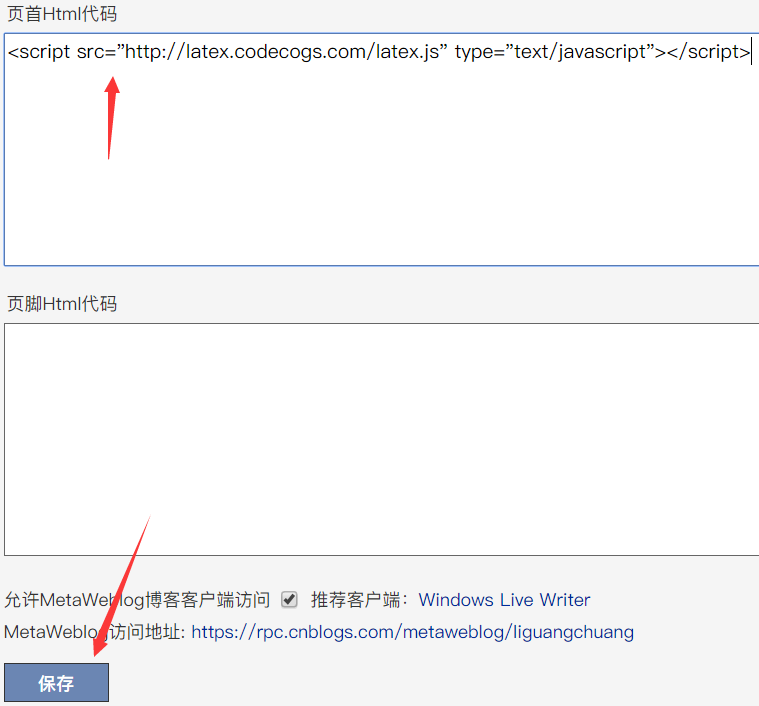Click the 推荐客户端 label text
Screen dimensions: 759x706
(x=359, y=600)
